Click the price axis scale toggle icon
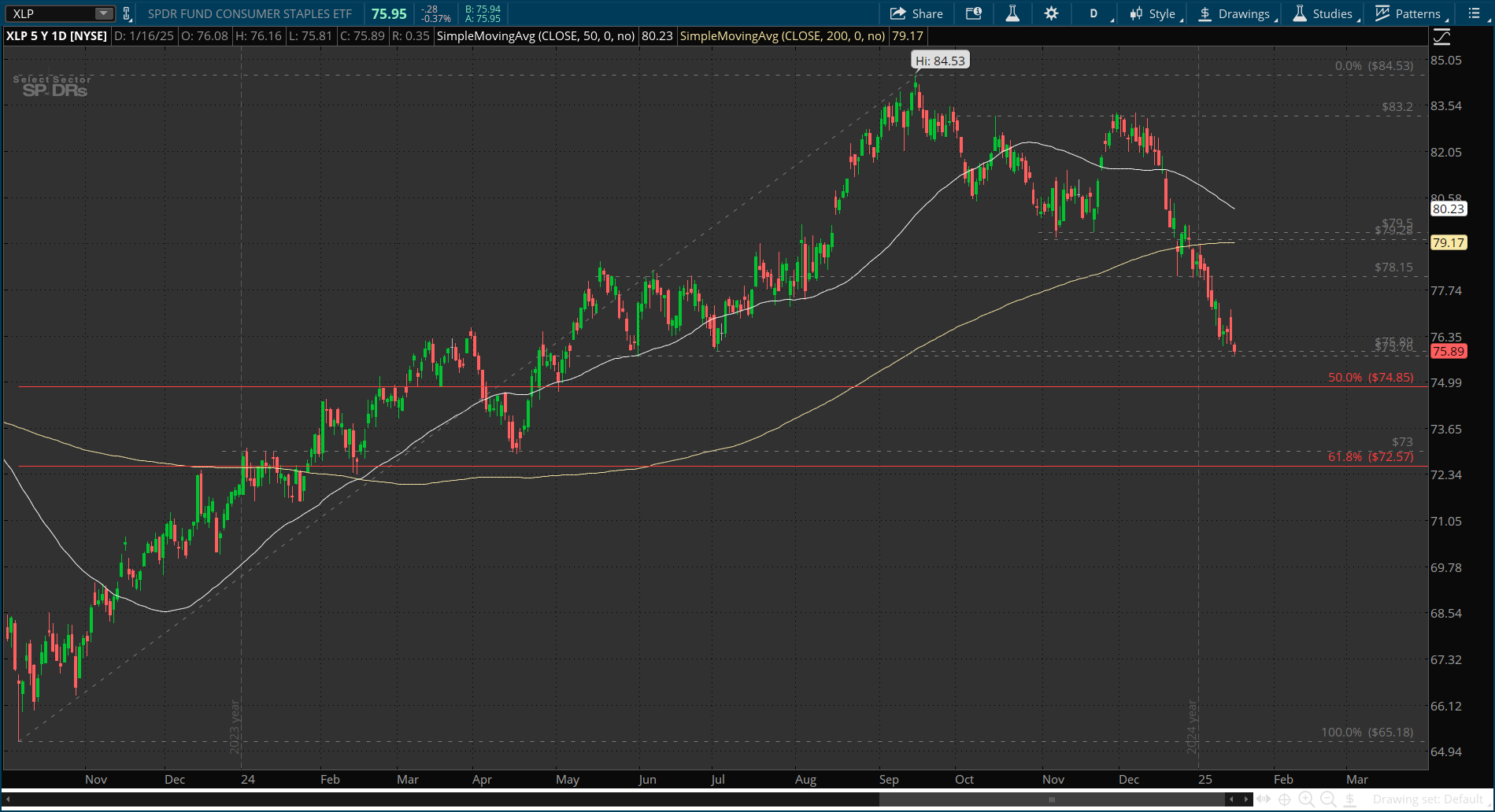The width and height of the screenshot is (1495, 812). point(1441,36)
